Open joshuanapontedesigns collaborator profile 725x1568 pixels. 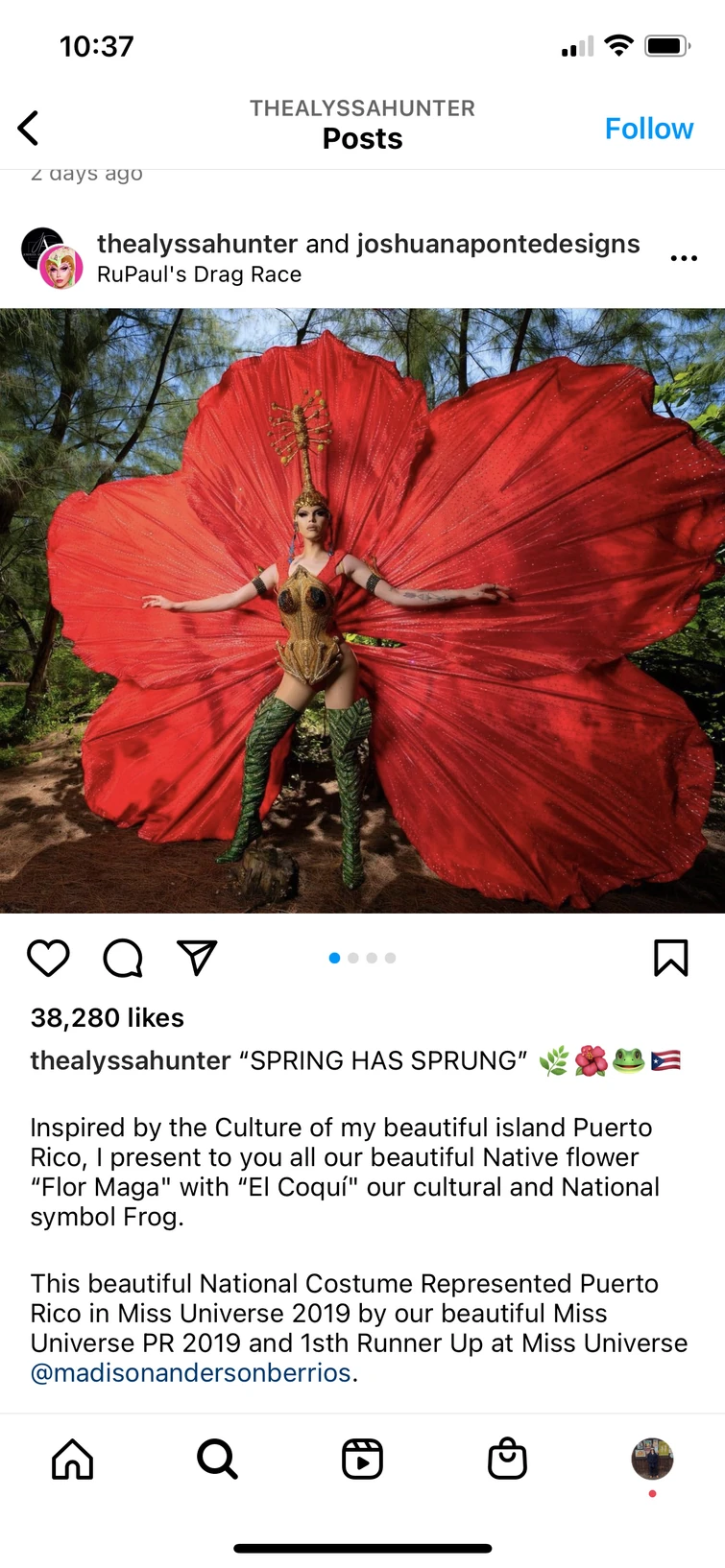pos(497,244)
